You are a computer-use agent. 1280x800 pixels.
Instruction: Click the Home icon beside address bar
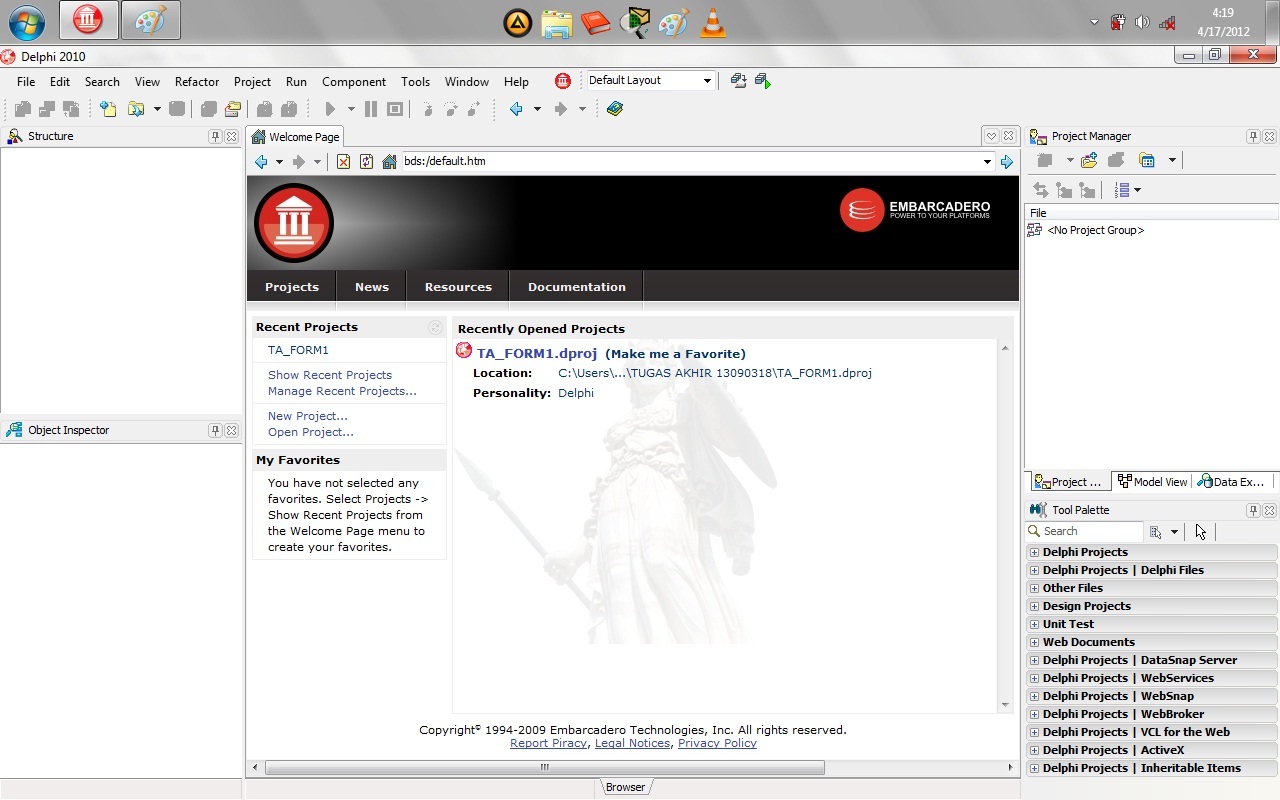tap(390, 162)
